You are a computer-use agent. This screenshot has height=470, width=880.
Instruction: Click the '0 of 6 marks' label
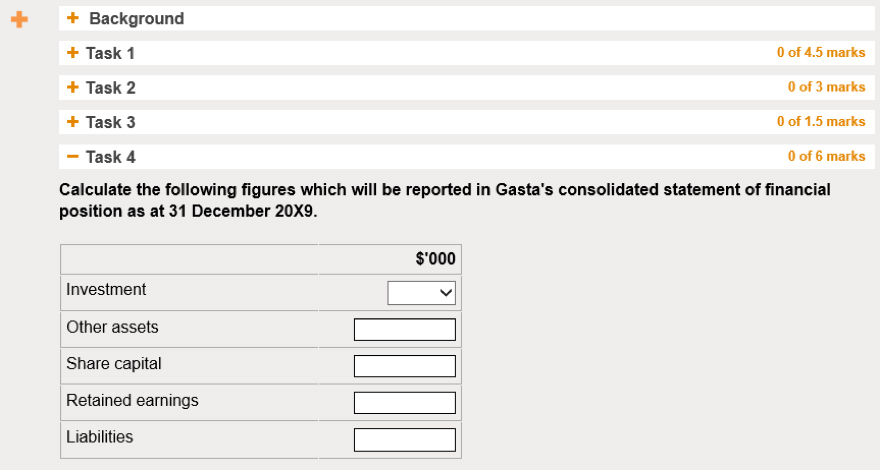tap(826, 156)
